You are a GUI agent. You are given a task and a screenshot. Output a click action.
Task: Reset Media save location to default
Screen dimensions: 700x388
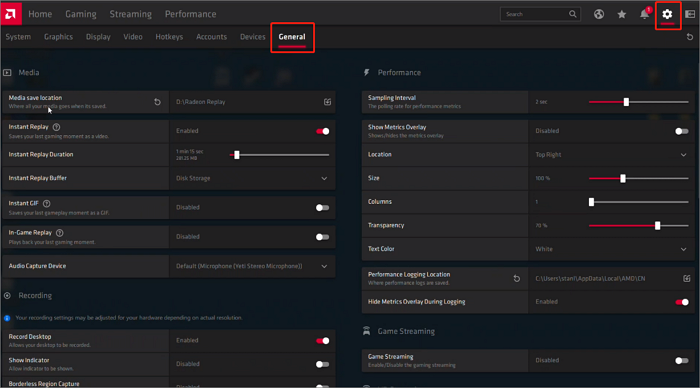click(x=157, y=102)
